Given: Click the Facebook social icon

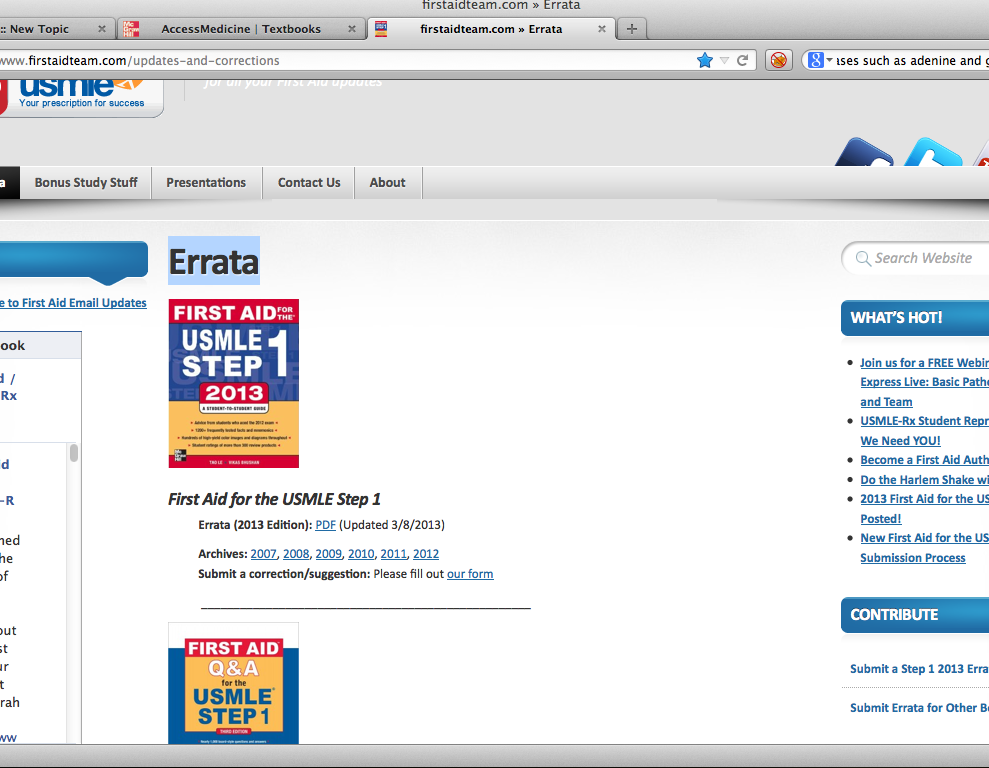Looking at the screenshot, I should click(x=863, y=153).
